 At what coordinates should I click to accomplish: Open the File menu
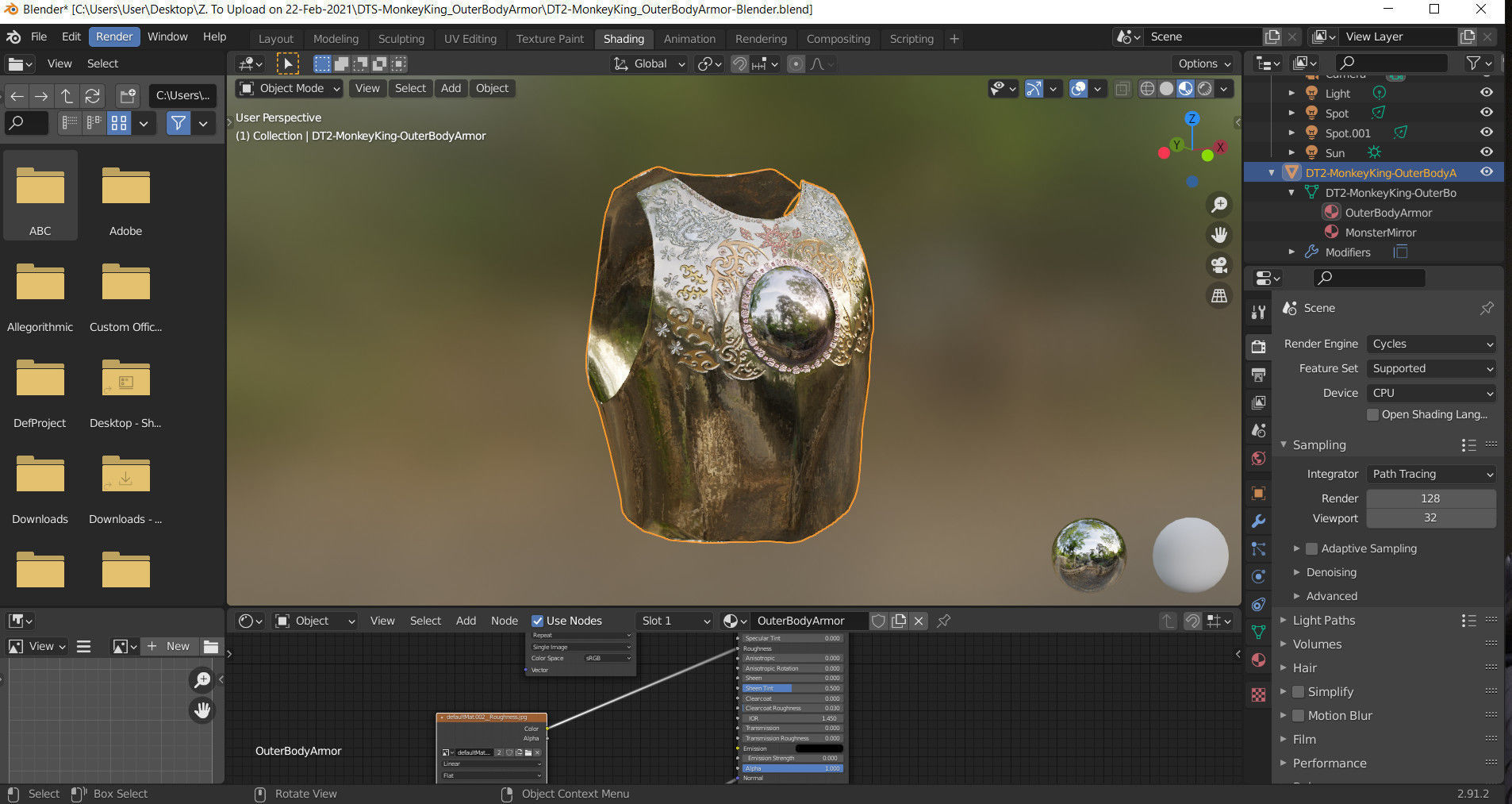pyautogui.click(x=39, y=37)
